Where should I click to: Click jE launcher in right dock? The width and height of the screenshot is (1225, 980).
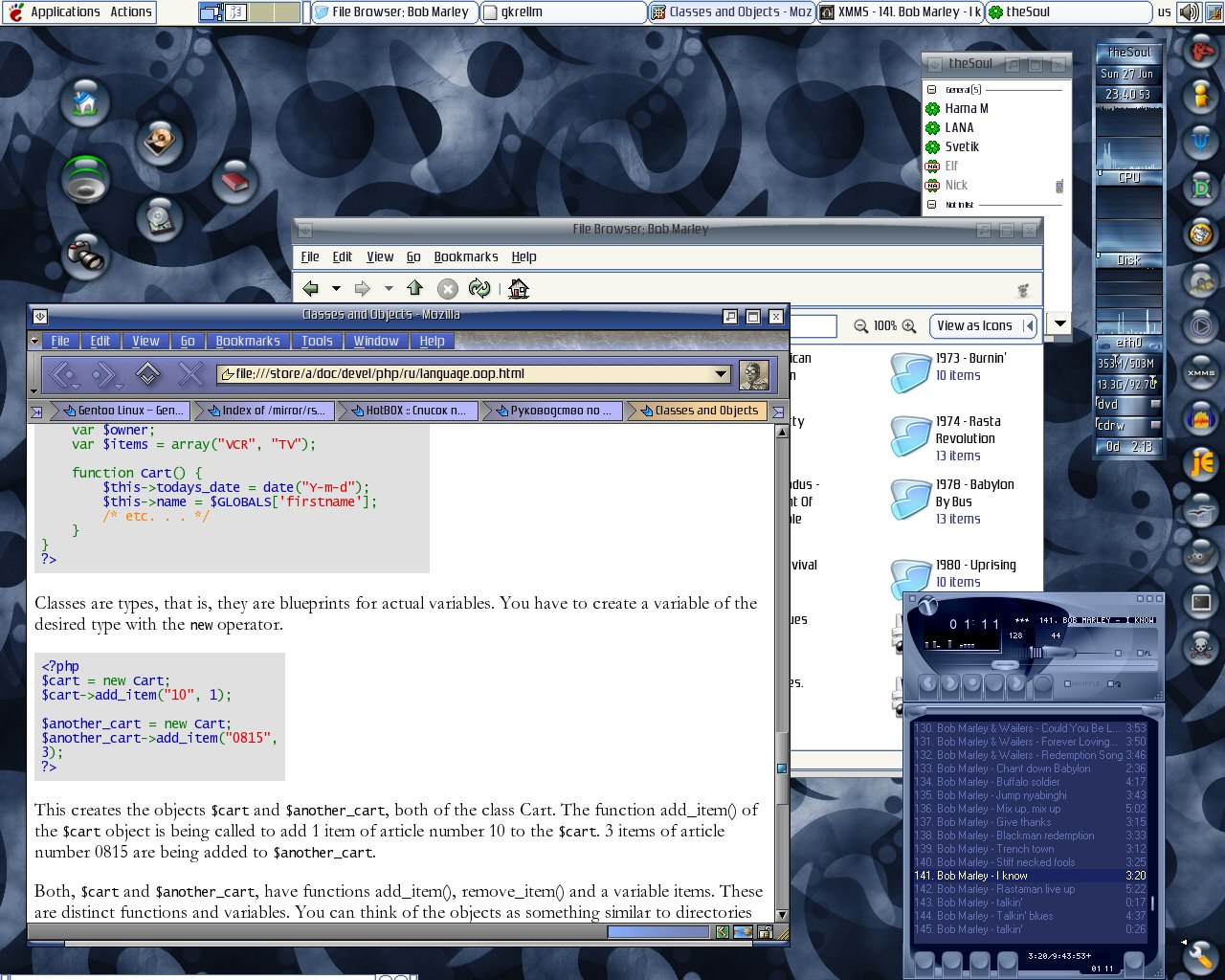click(1201, 464)
